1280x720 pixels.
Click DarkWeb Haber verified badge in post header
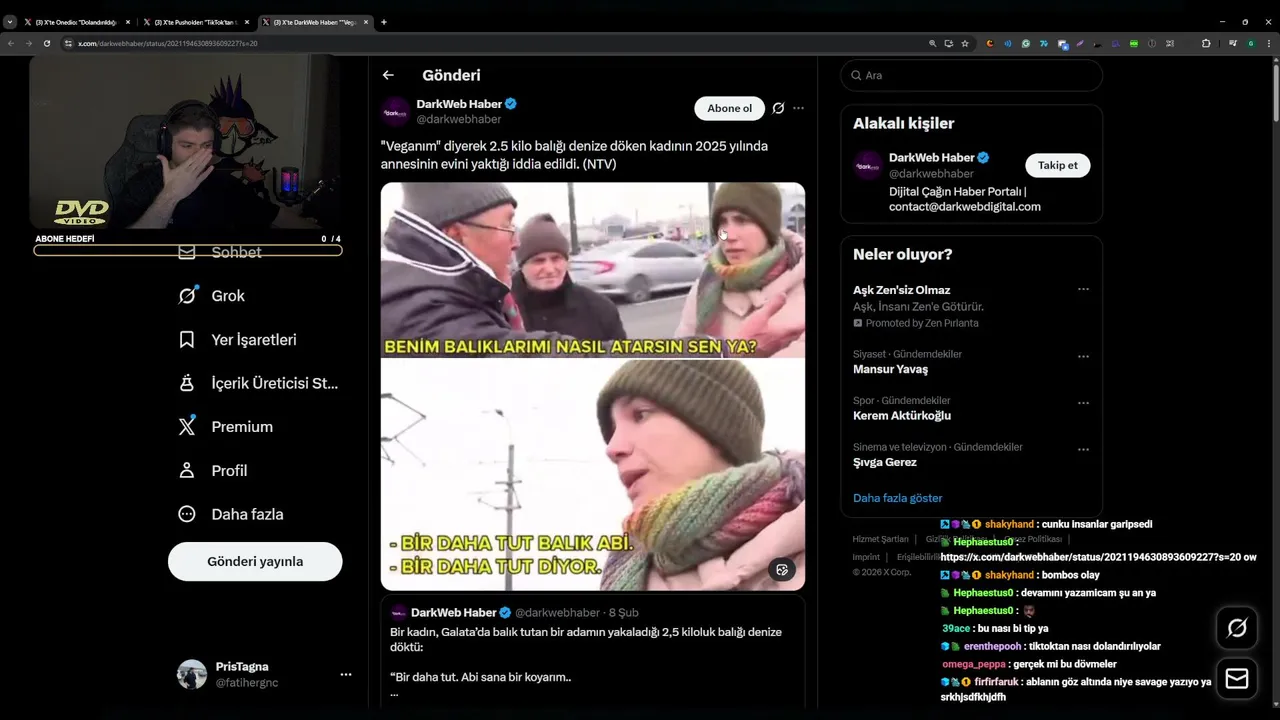pos(511,104)
